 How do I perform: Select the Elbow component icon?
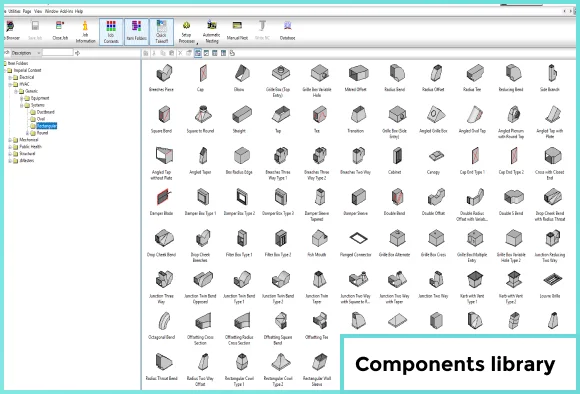click(x=241, y=73)
